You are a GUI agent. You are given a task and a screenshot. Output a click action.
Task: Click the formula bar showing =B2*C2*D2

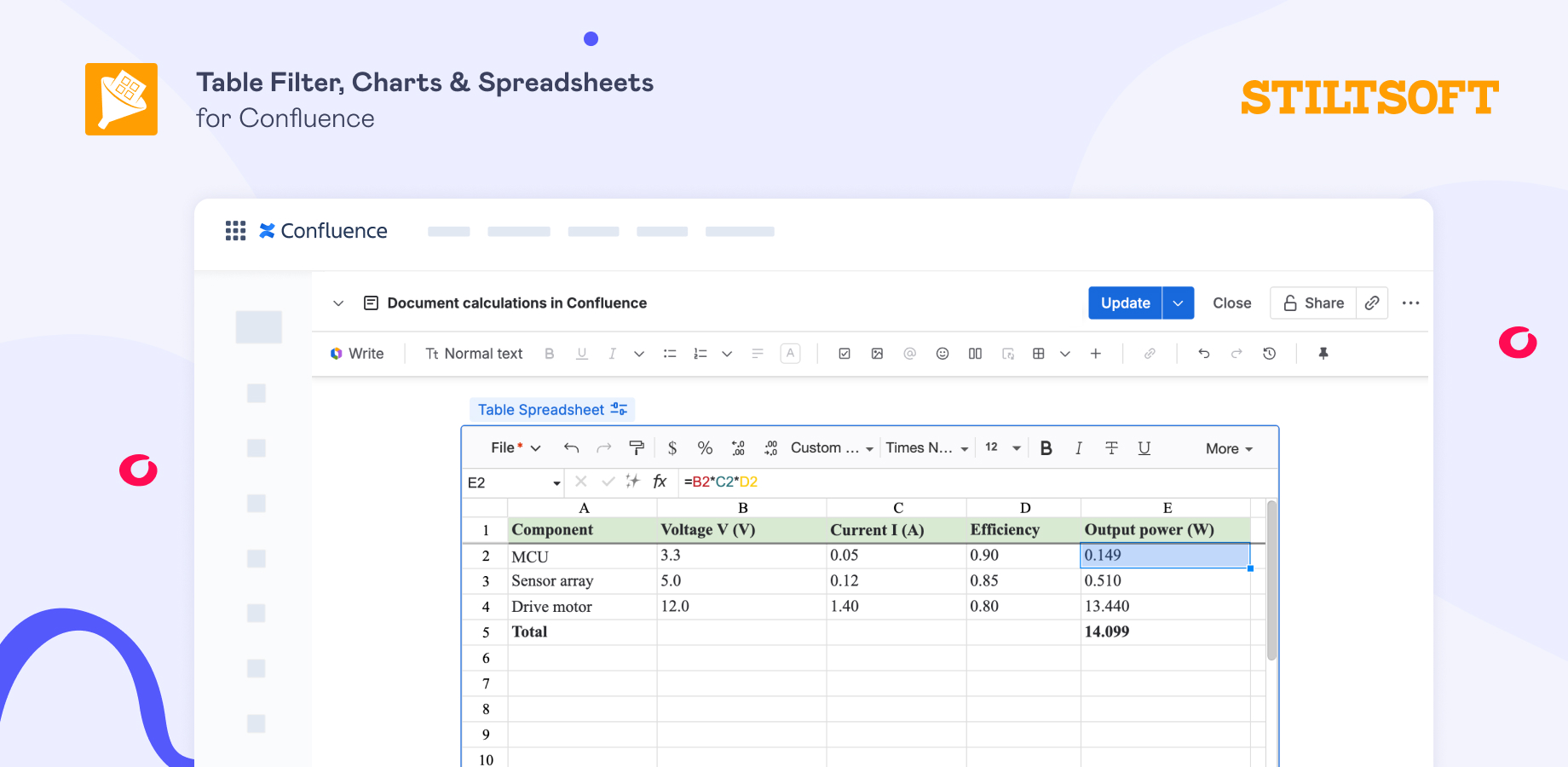[x=977, y=482]
